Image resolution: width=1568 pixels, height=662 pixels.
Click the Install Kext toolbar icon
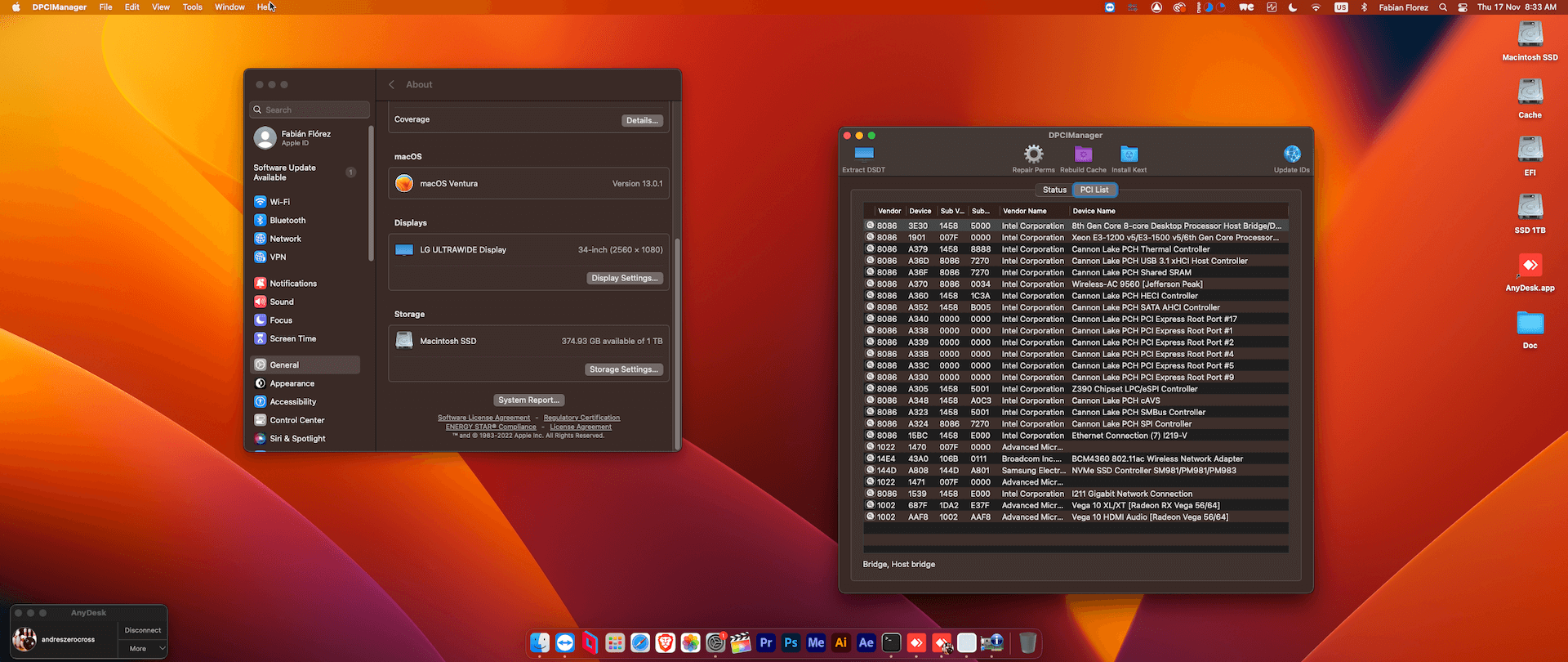1129,154
